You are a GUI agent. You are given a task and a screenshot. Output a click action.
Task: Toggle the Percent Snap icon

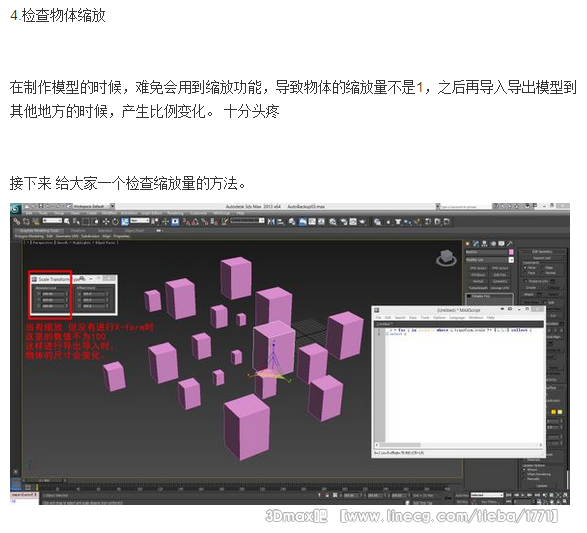(204, 222)
